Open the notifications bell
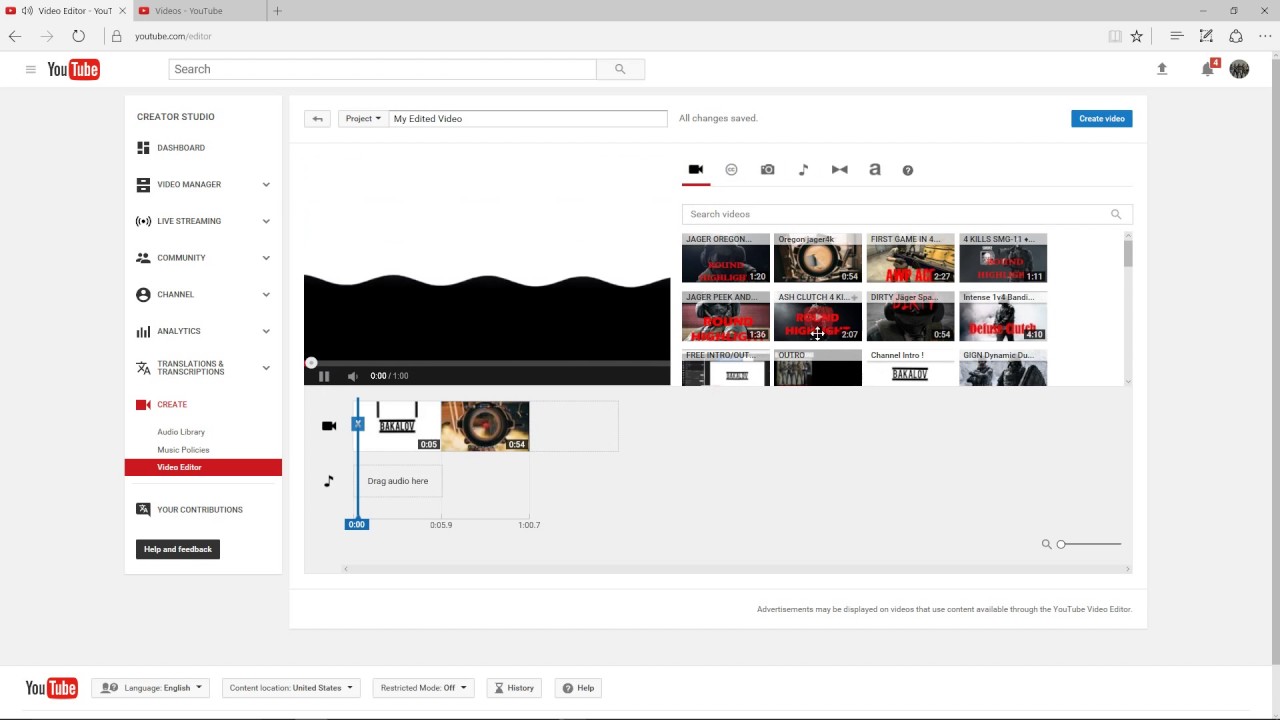 1208,69
